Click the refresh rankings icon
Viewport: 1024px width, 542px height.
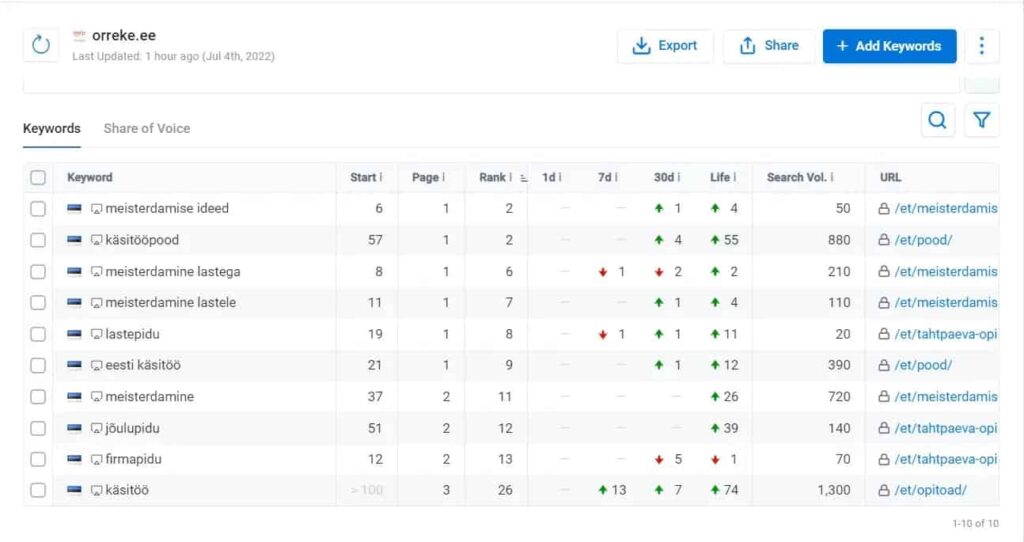(x=40, y=45)
